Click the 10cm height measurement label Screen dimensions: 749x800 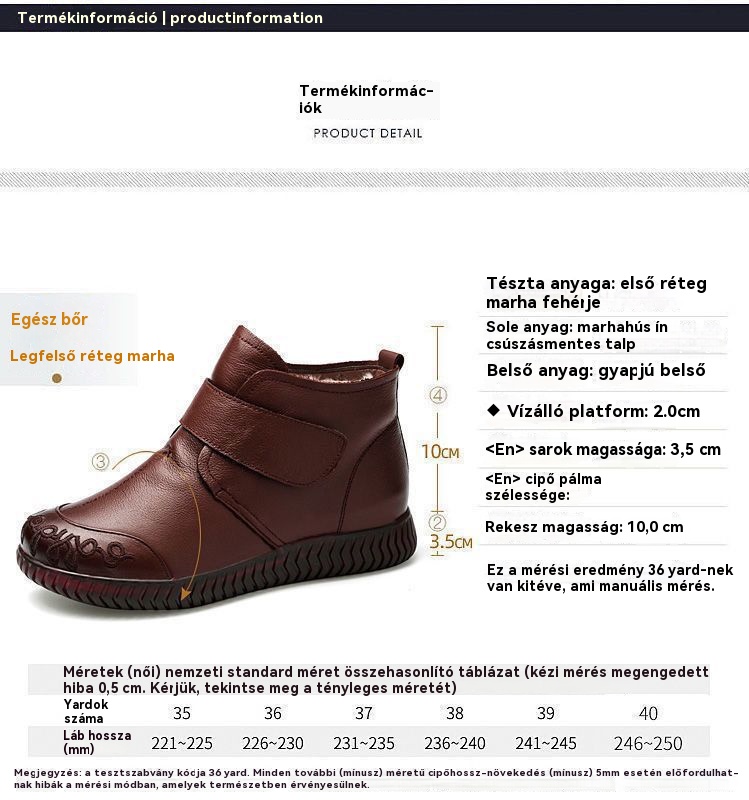click(x=440, y=452)
